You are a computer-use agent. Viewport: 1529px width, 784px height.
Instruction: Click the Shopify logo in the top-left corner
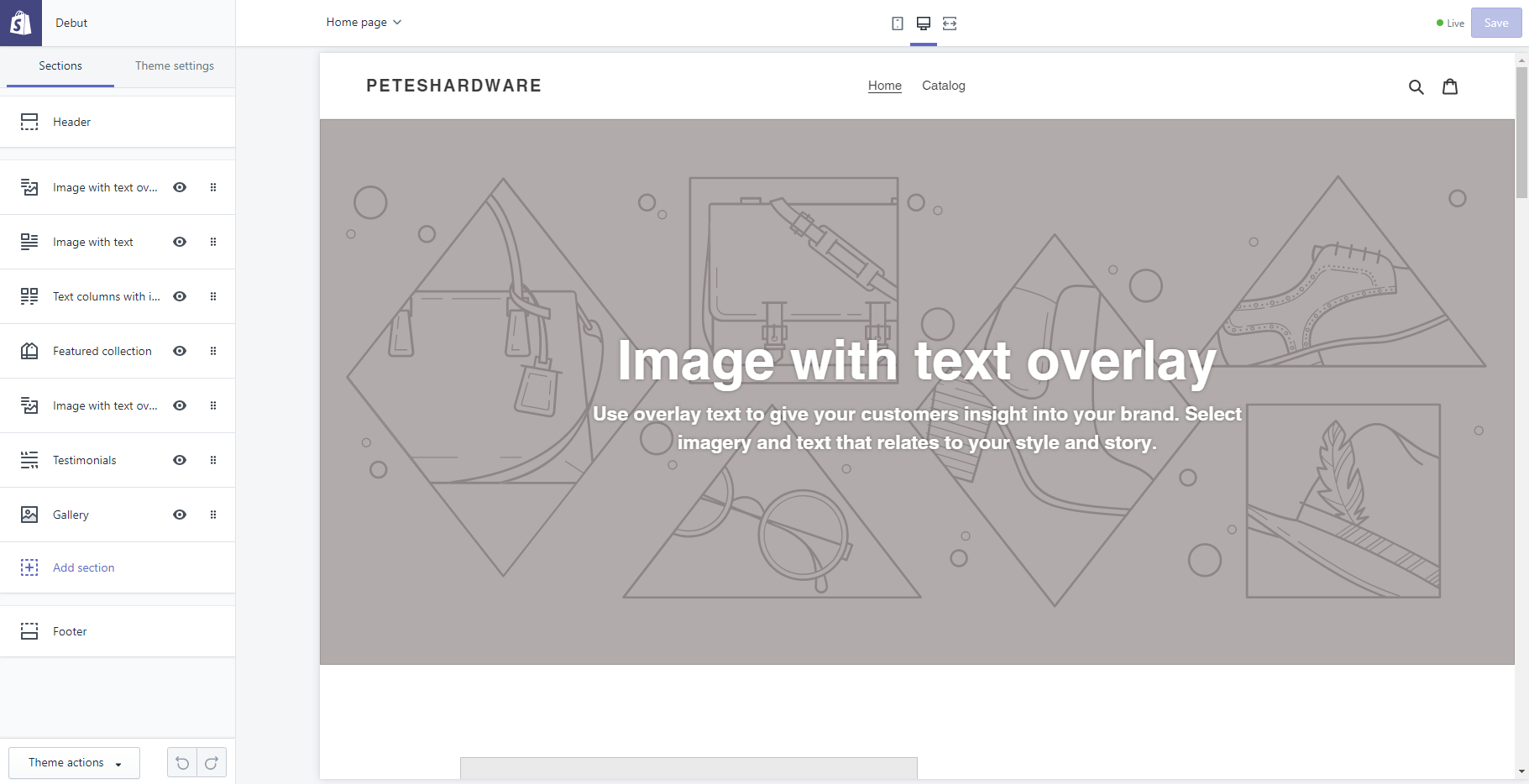[x=21, y=22]
